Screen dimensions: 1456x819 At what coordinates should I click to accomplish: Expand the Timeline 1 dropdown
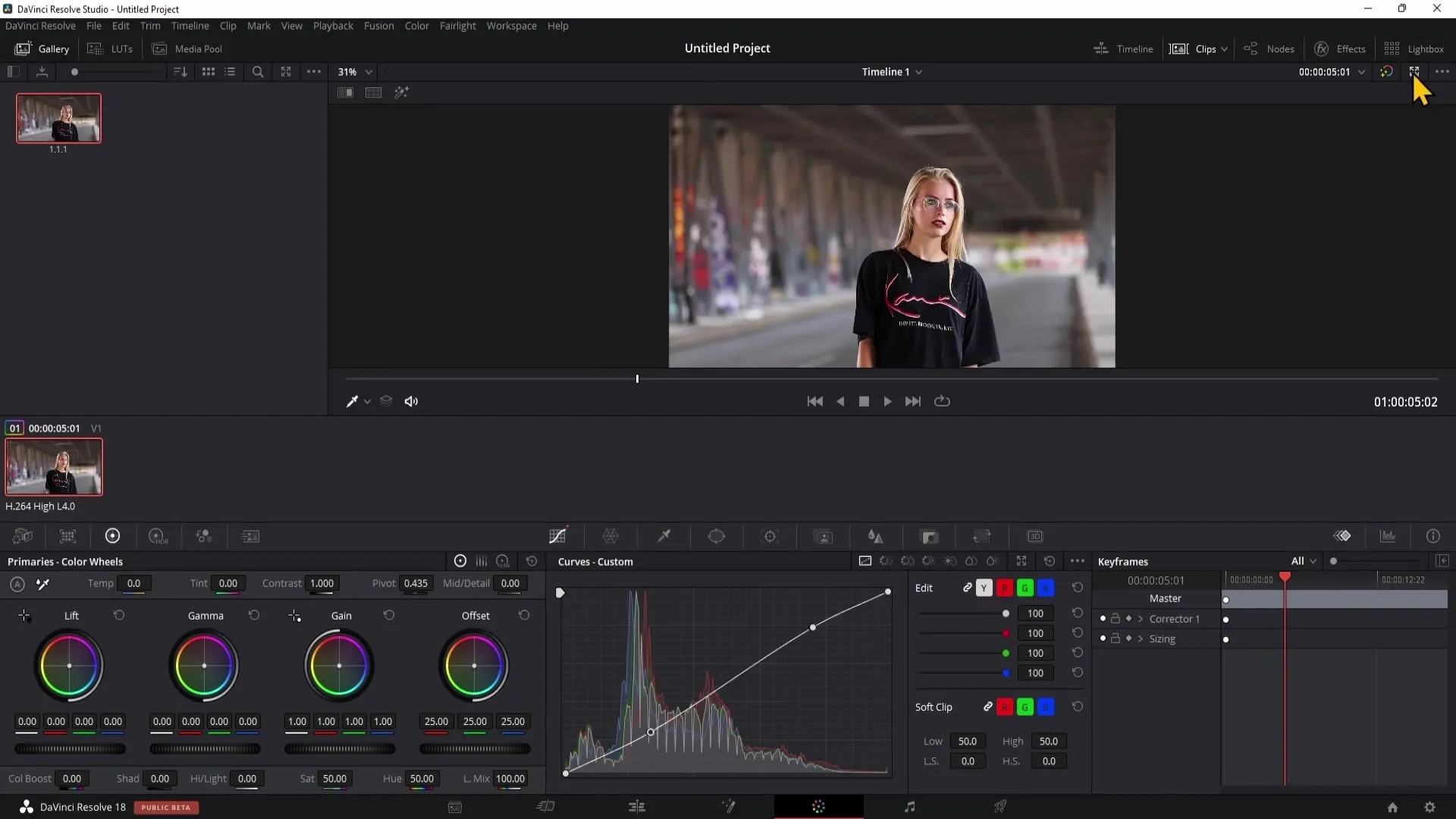point(920,72)
